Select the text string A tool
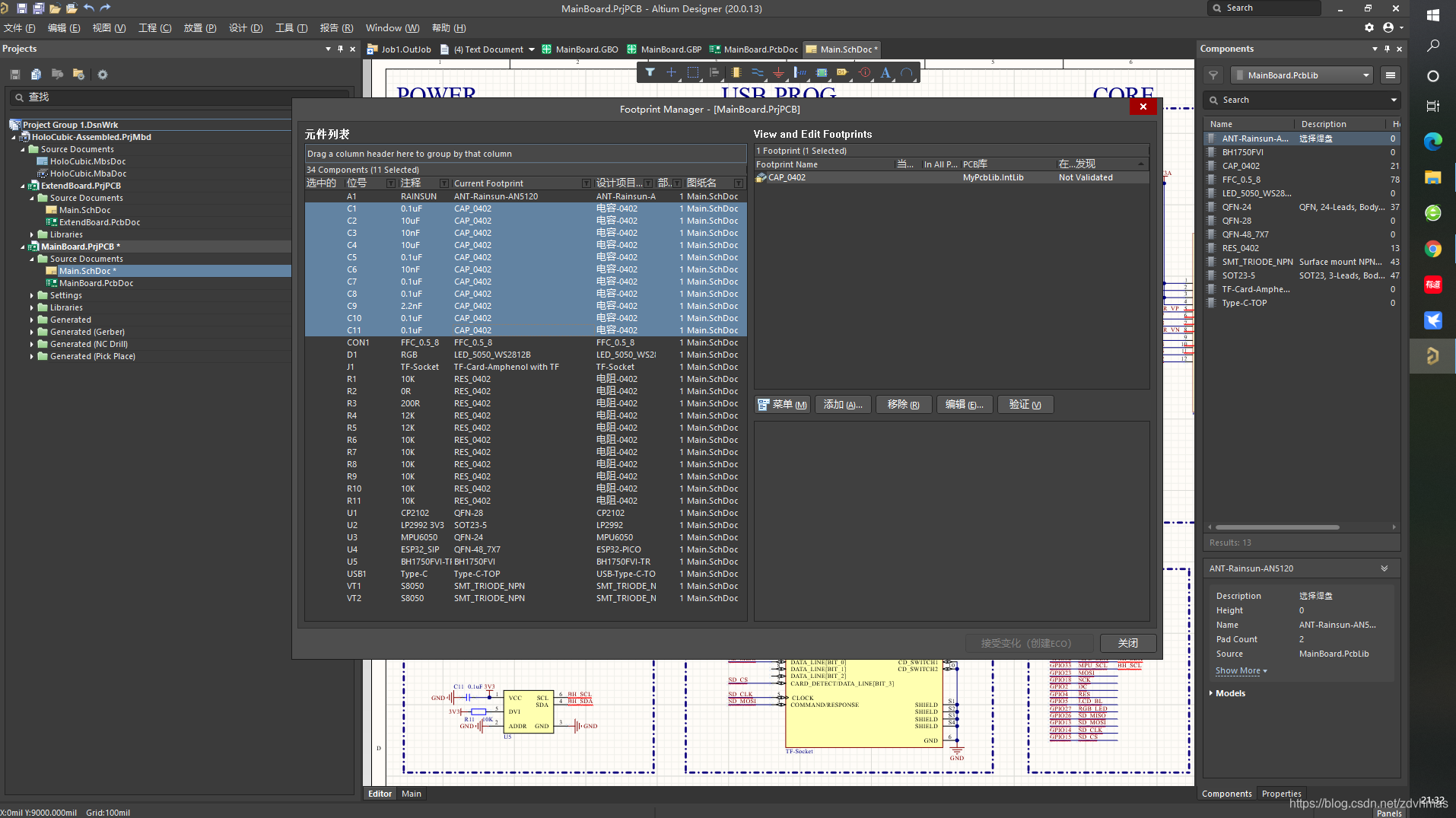The width and height of the screenshot is (1456, 818). tap(885, 73)
